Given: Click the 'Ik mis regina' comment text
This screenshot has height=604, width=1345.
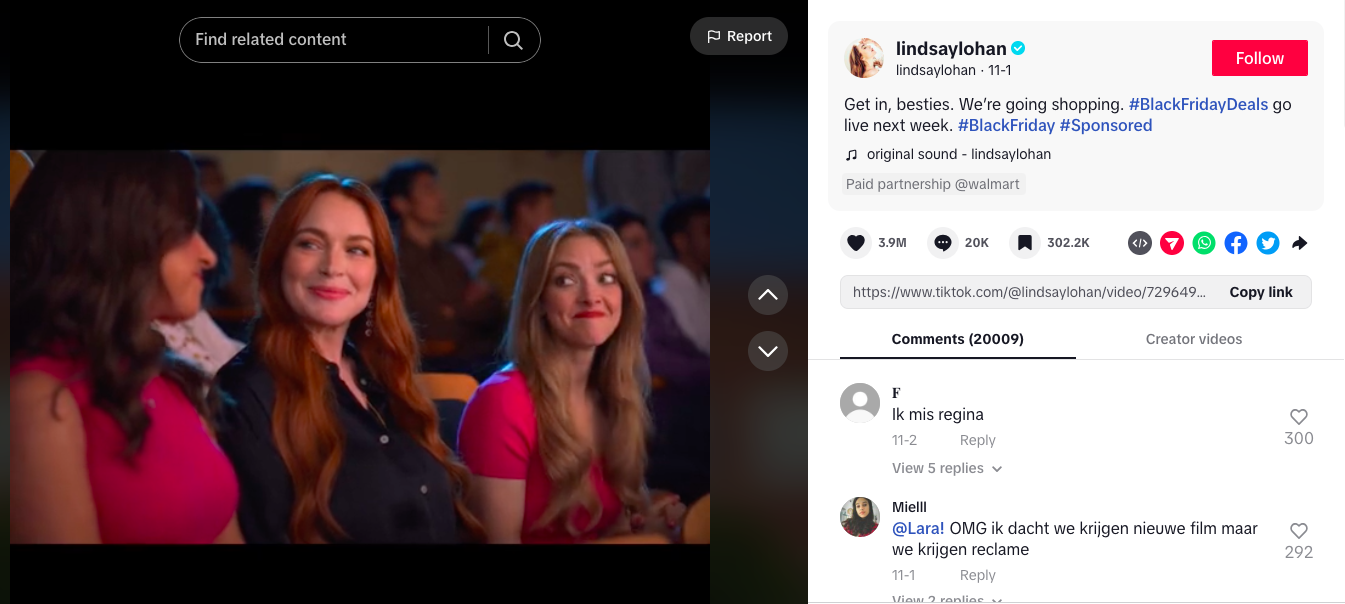Looking at the screenshot, I should (938, 414).
